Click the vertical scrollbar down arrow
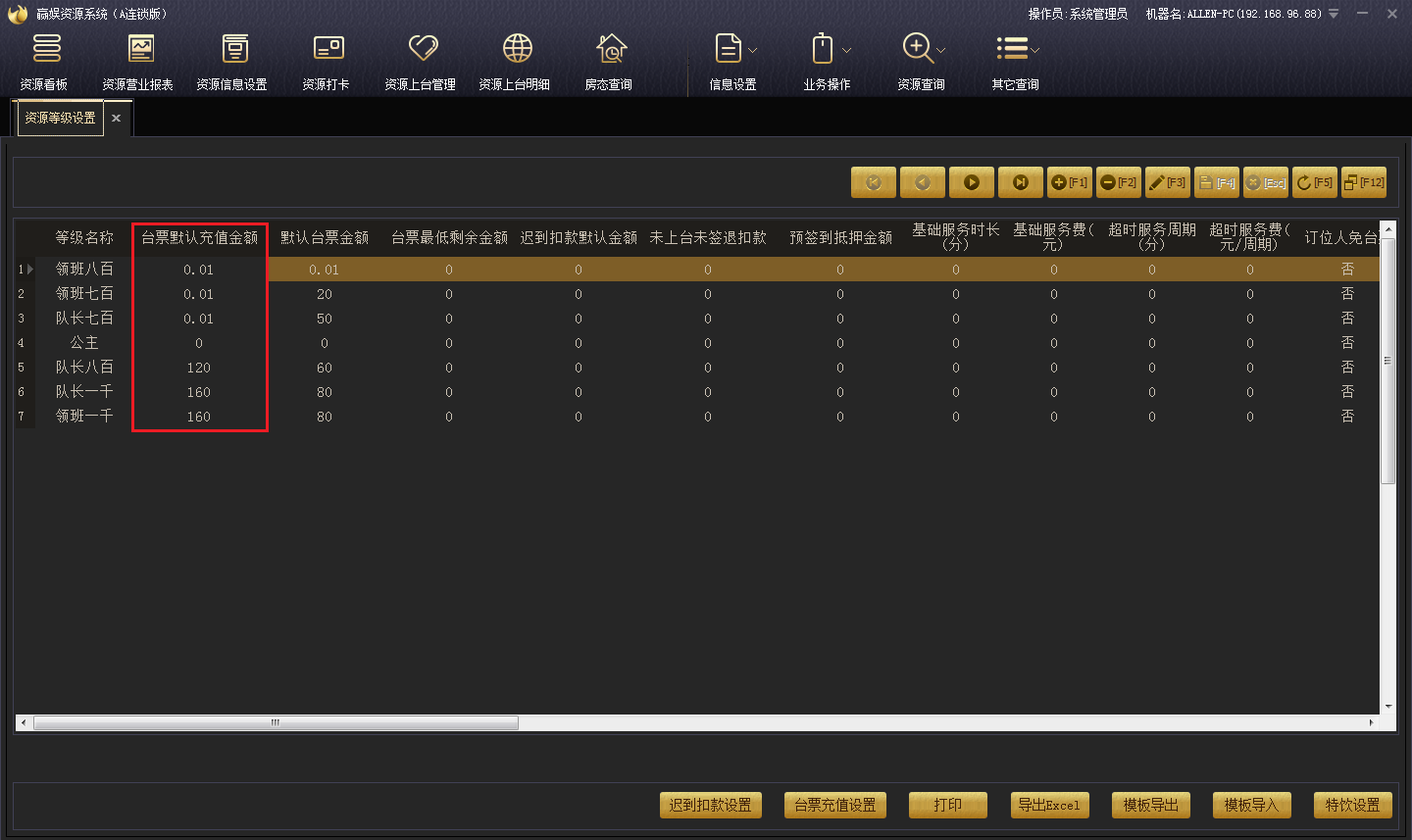This screenshot has height=840, width=1412. [x=1387, y=706]
